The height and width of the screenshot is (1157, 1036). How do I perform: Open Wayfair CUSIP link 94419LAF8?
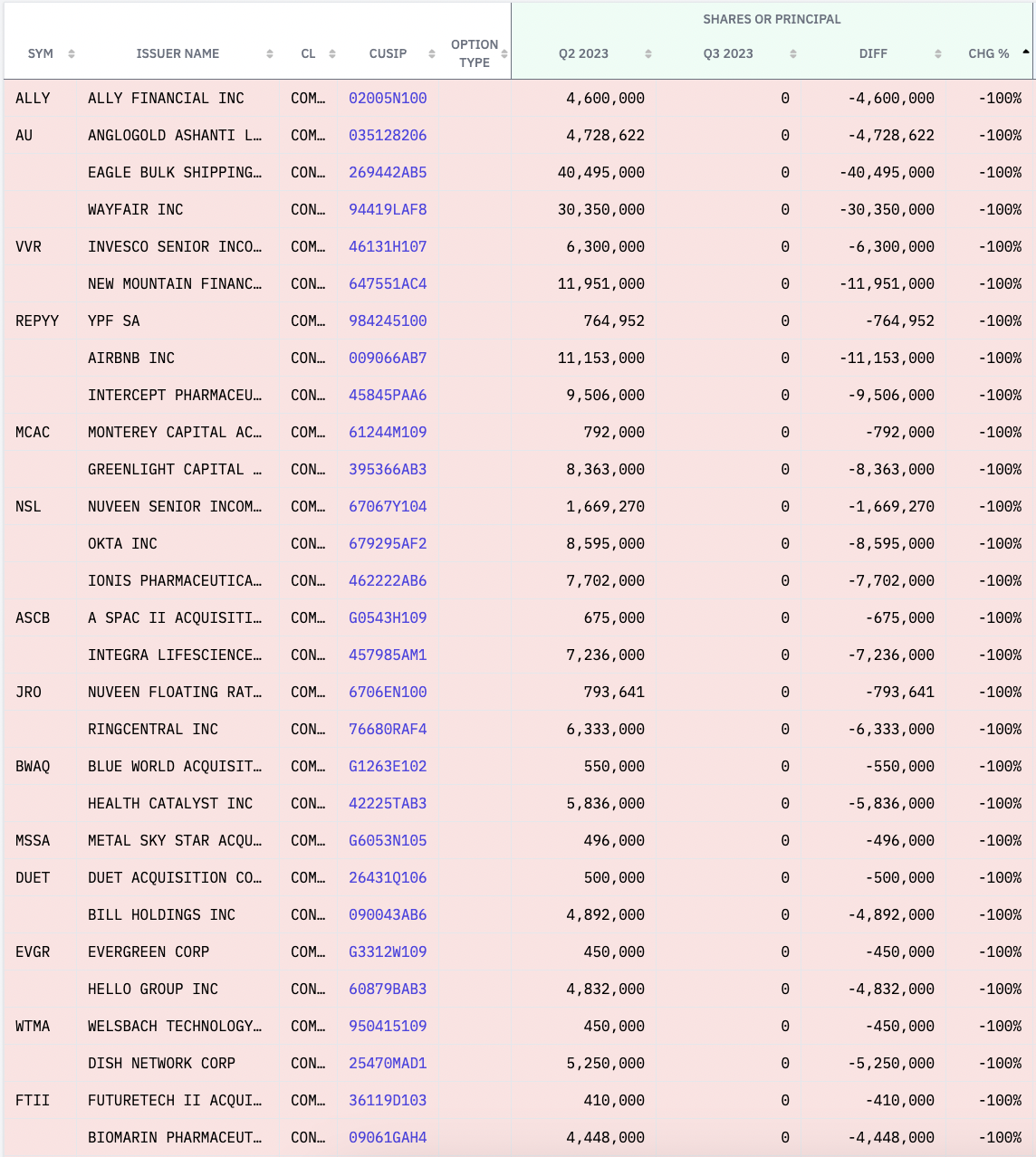coord(388,210)
